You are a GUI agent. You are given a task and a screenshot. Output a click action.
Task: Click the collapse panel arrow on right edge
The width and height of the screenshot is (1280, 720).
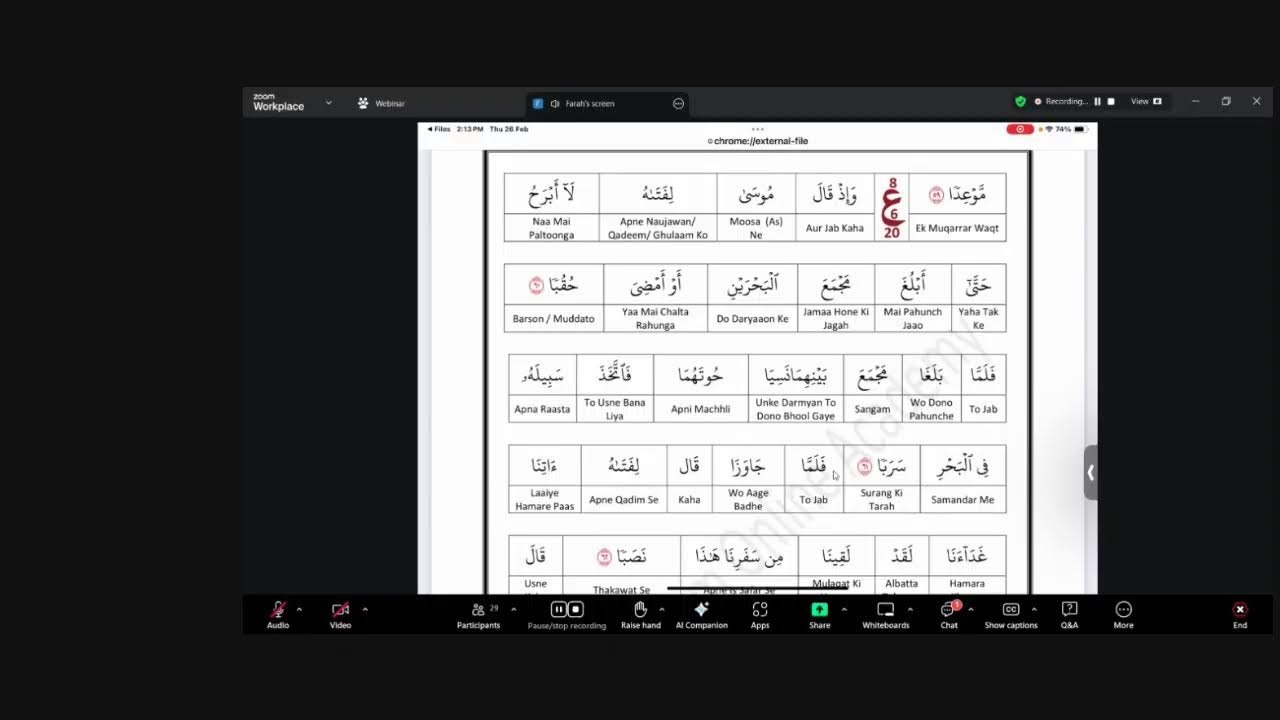[x=1090, y=472]
